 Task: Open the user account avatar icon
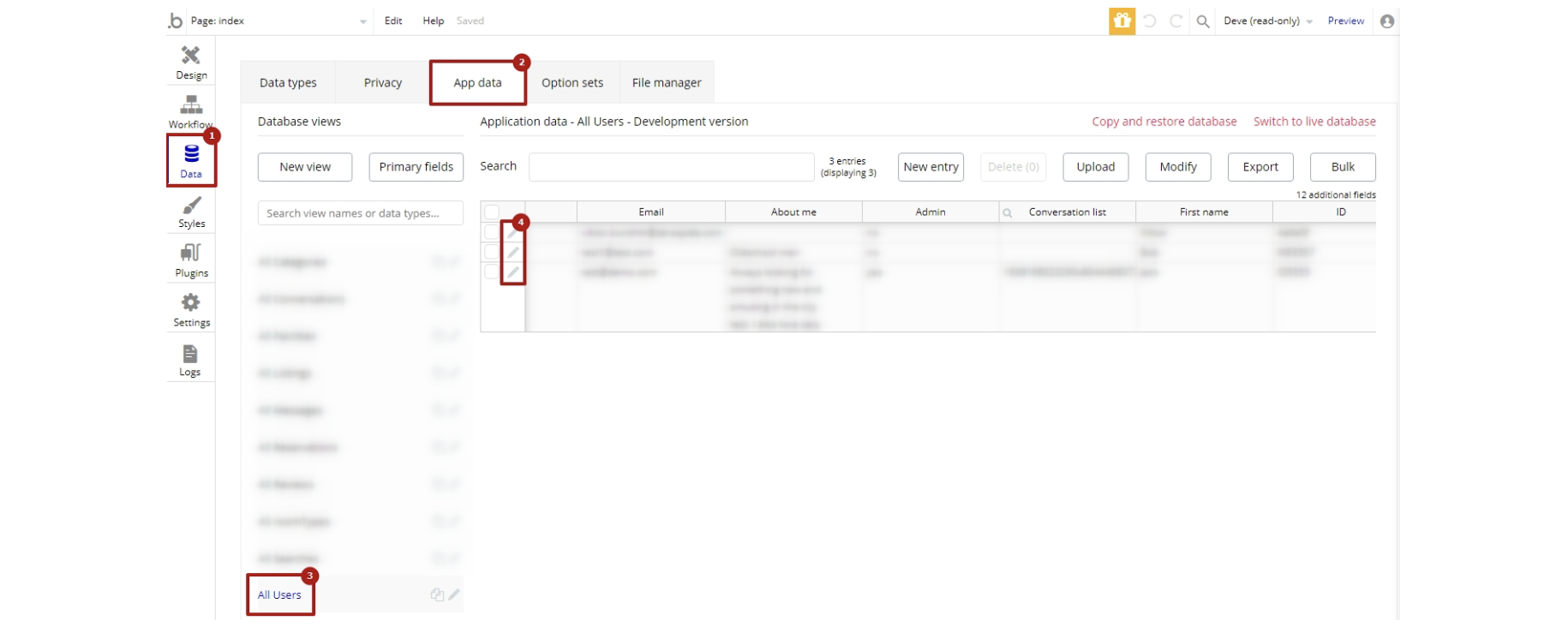tap(1387, 21)
